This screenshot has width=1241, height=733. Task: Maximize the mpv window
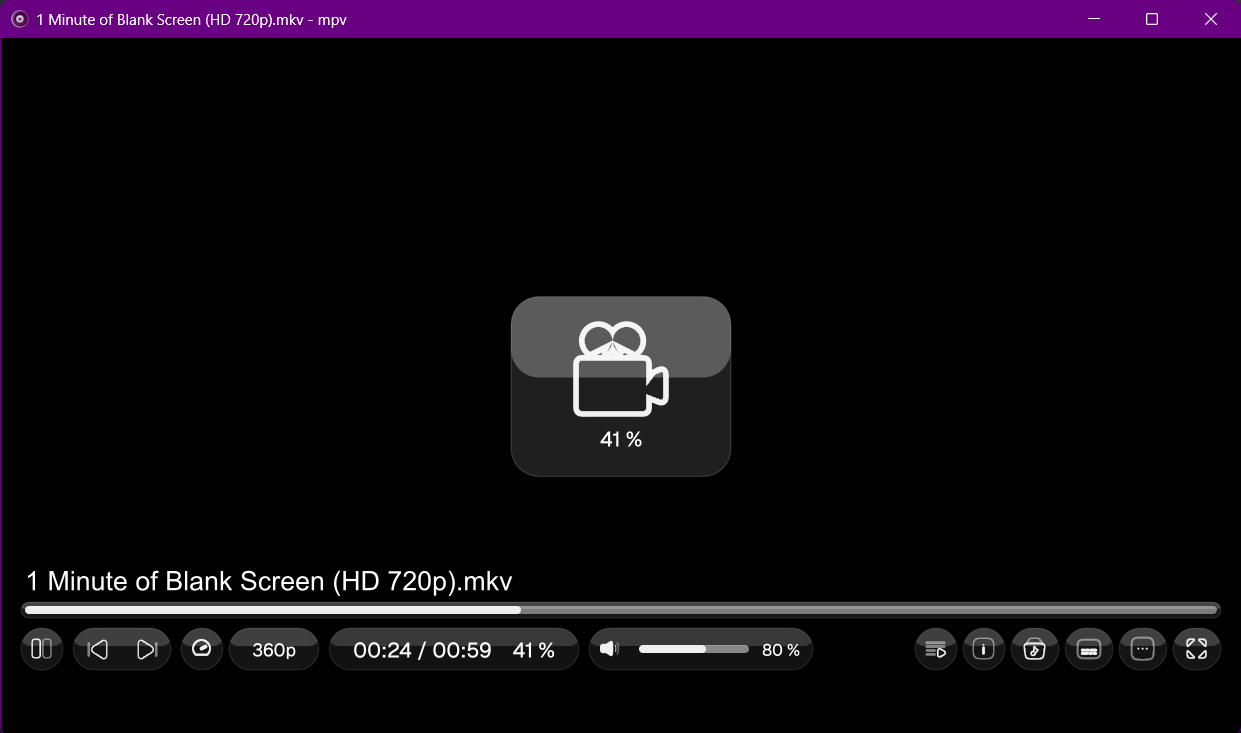1152,19
